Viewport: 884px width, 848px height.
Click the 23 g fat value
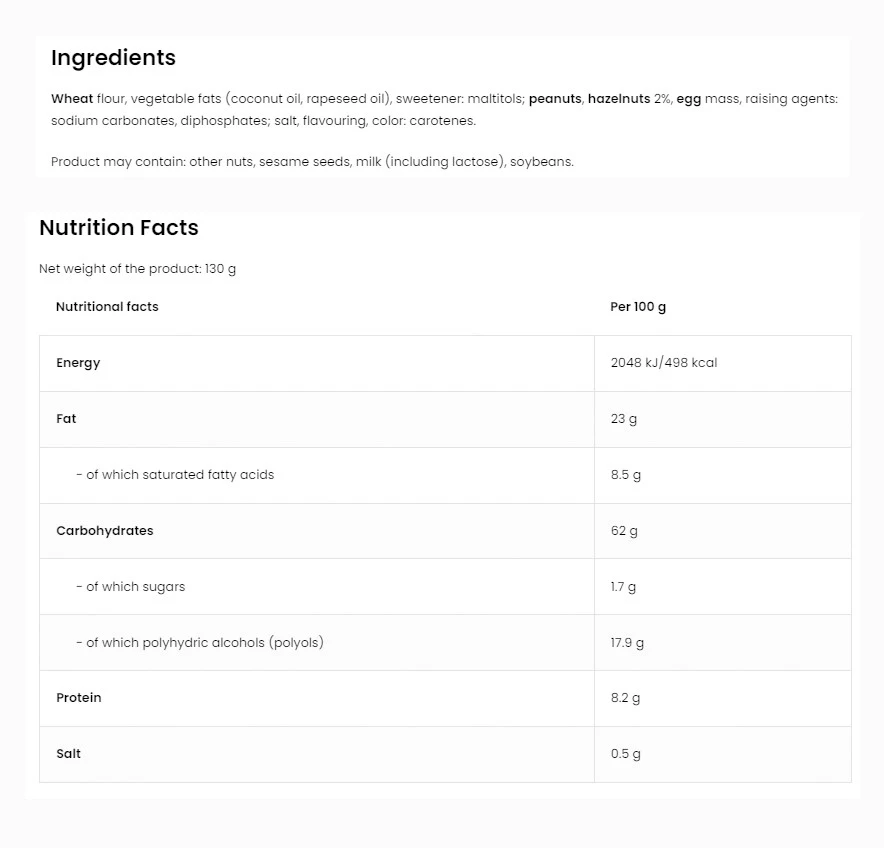tap(623, 419)
